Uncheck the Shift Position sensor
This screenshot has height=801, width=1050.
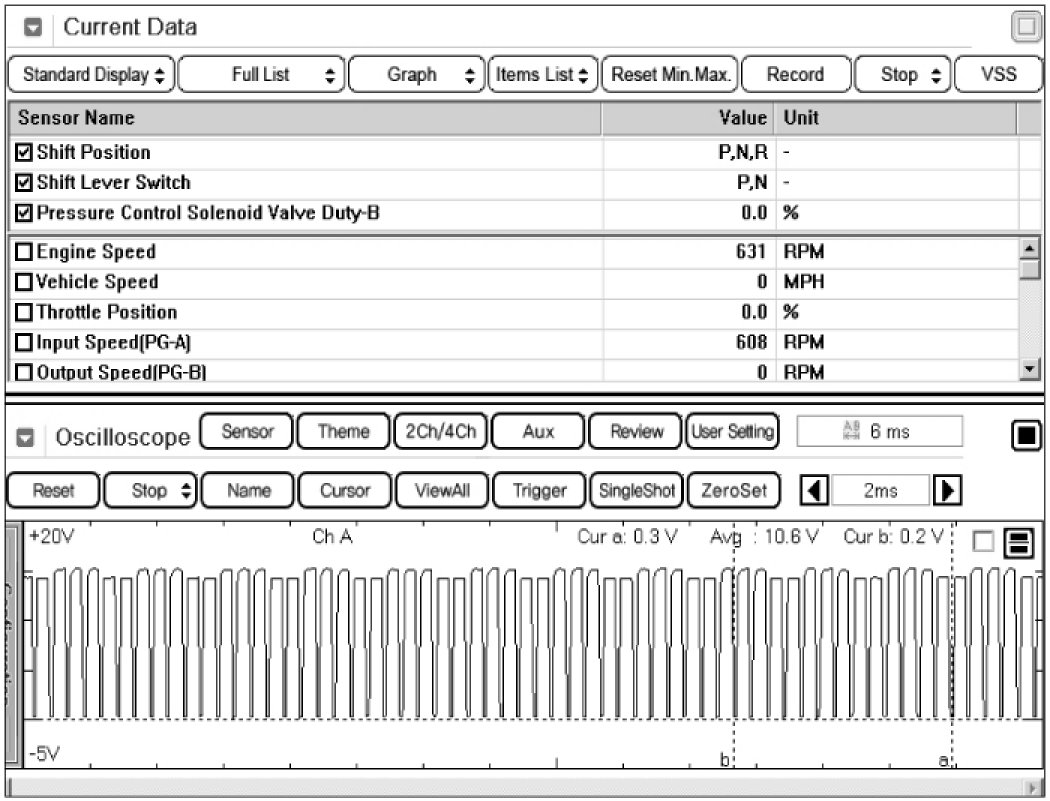tap(25, 153)
